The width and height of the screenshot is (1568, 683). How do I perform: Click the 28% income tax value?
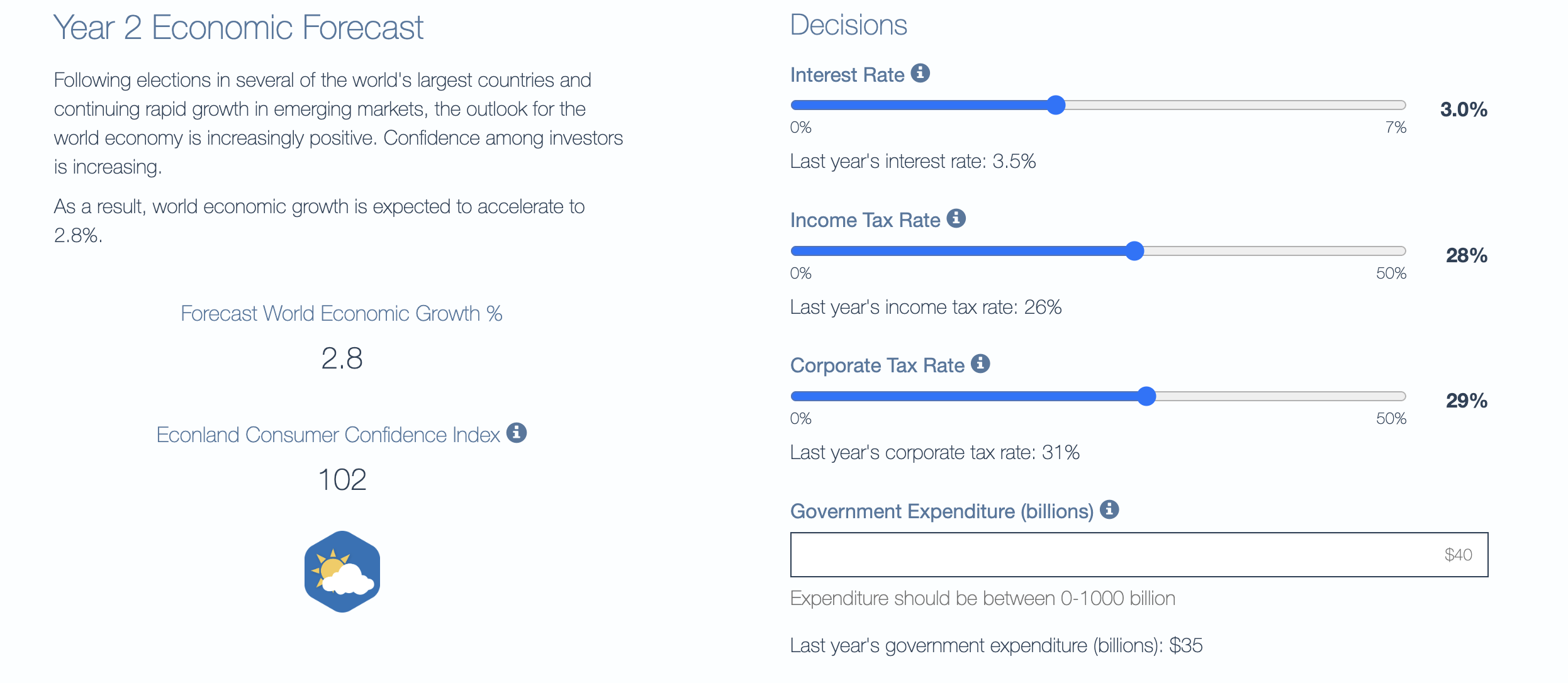coord(1466,255)
